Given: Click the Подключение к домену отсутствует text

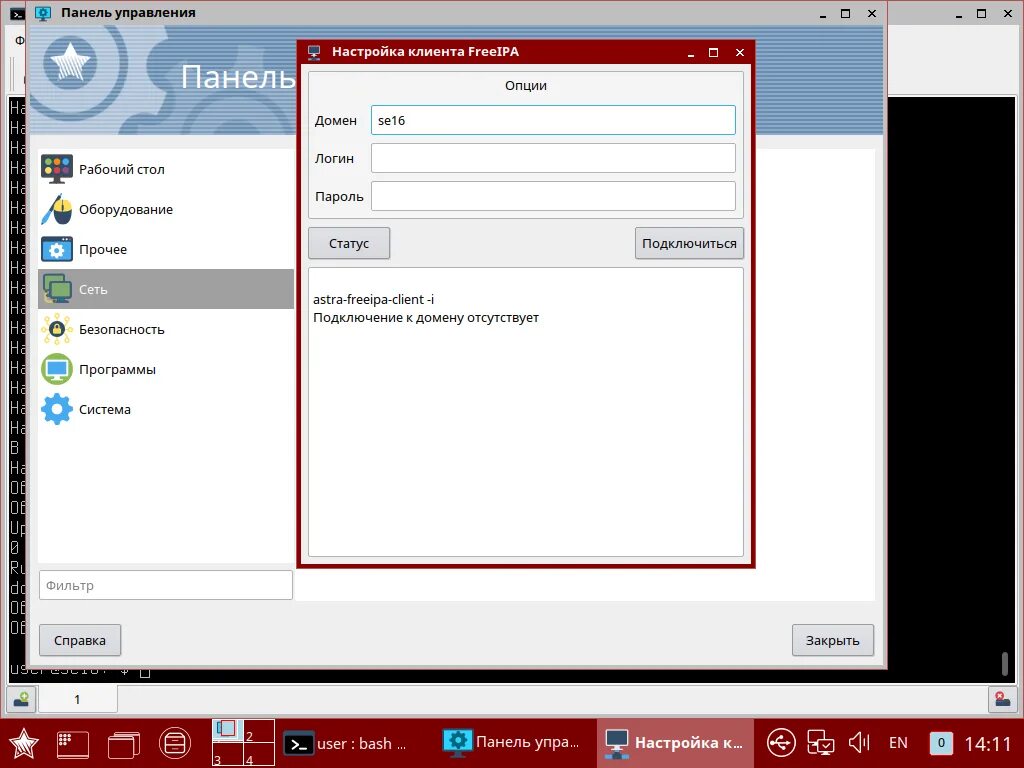Looking at the screenshot, I should tap(426, 317).
